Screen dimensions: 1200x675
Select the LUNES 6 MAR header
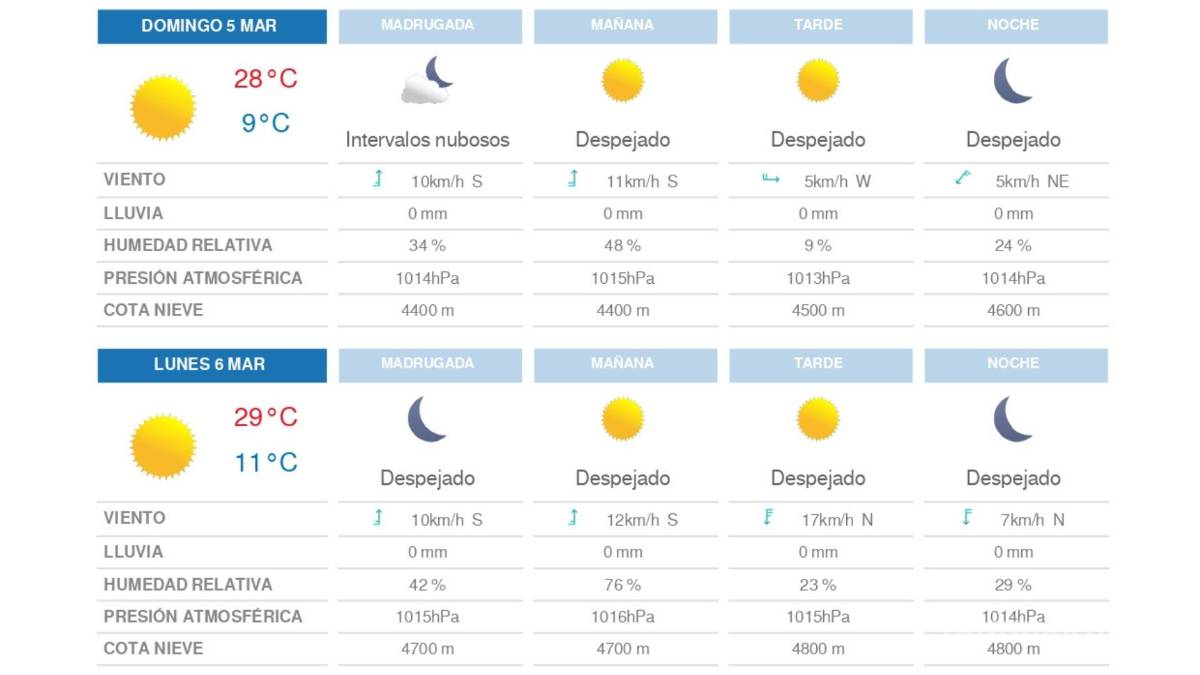click(x=210, y=365)
